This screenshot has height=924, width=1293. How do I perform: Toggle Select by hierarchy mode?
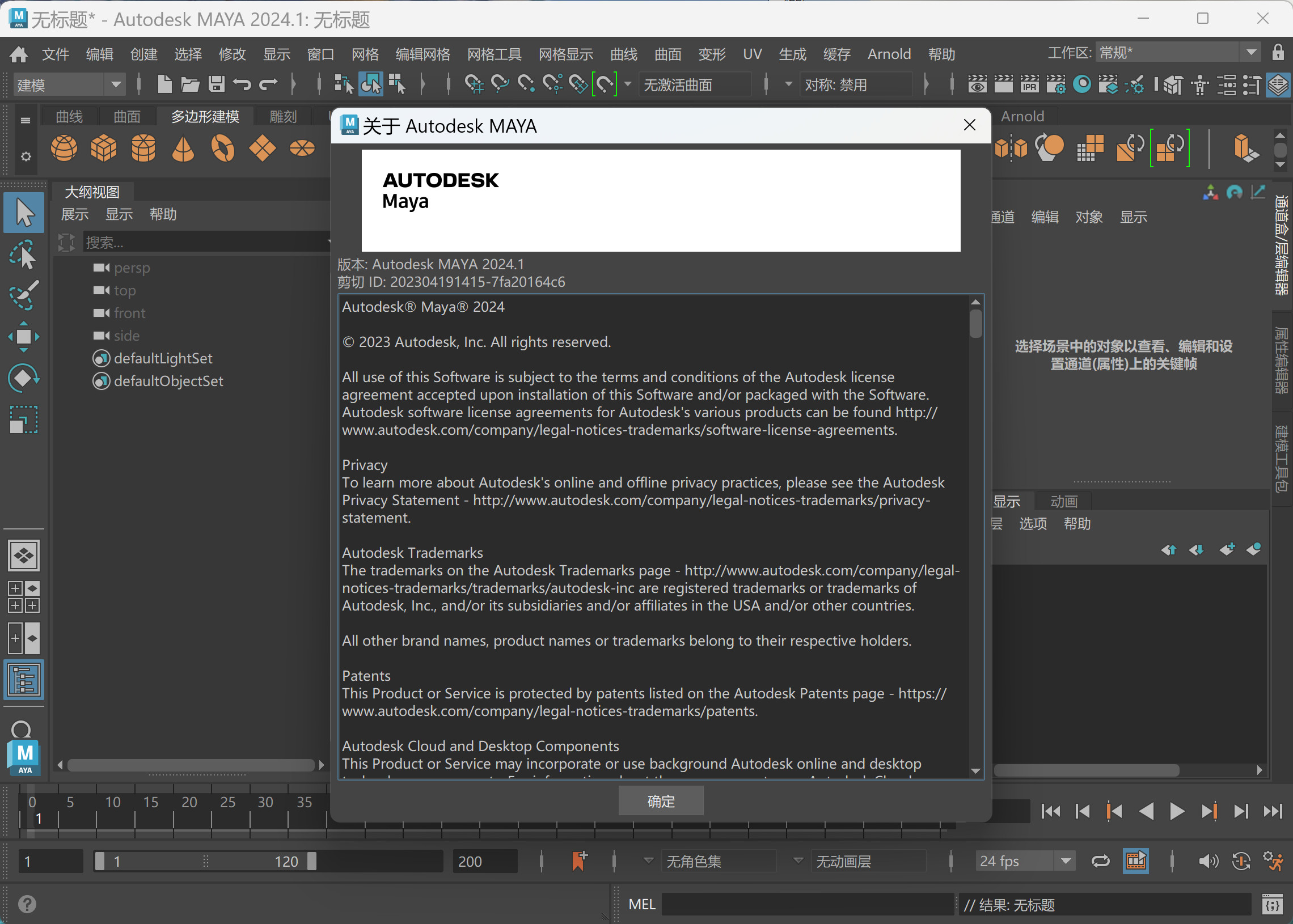coord(344,85)
